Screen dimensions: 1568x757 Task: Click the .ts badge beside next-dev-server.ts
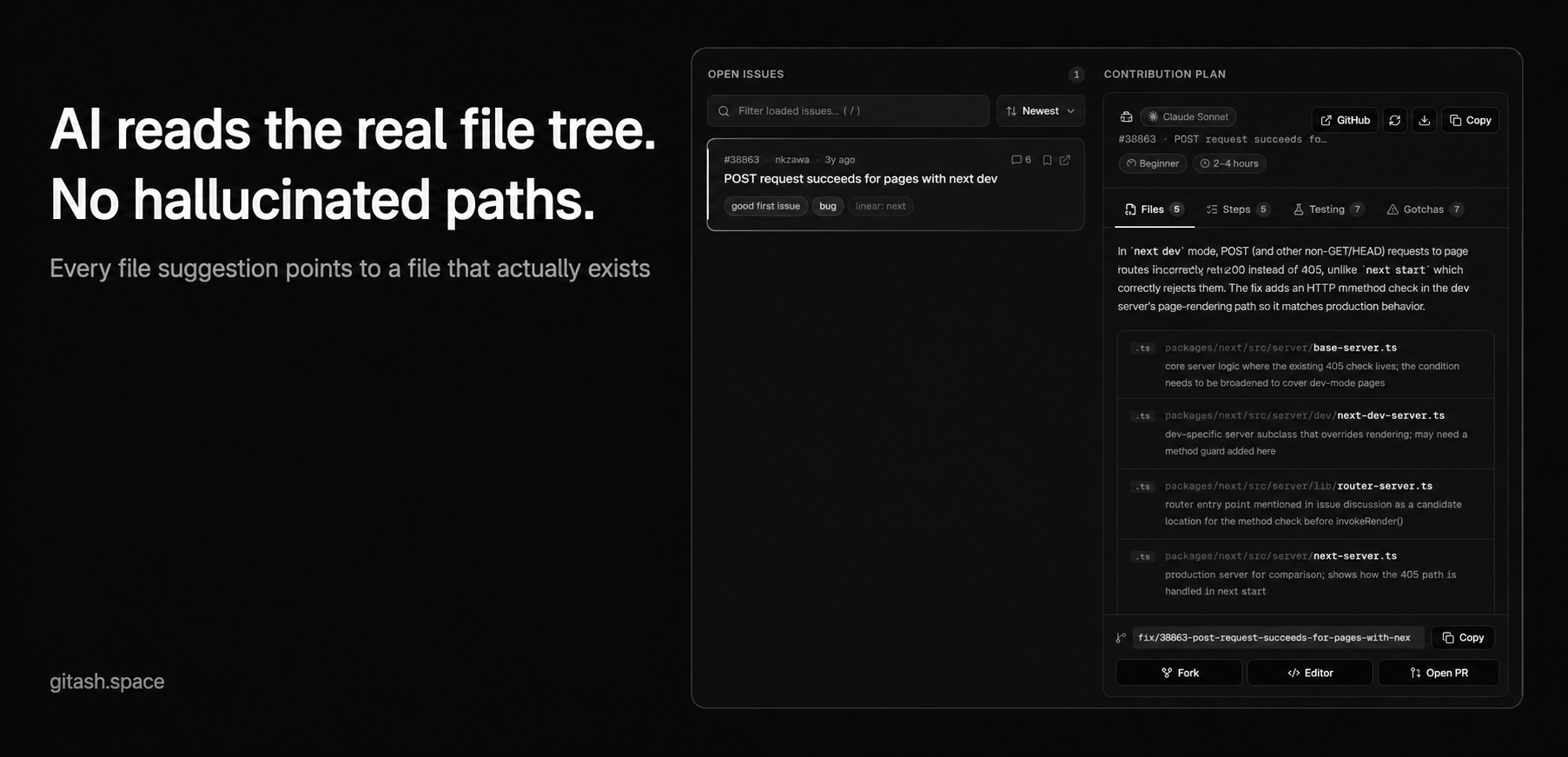pos(1142,416)
